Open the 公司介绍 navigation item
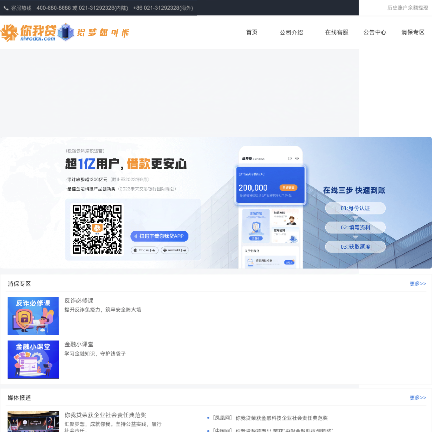The height and width of the screenshot is (432, 432). 291,32
